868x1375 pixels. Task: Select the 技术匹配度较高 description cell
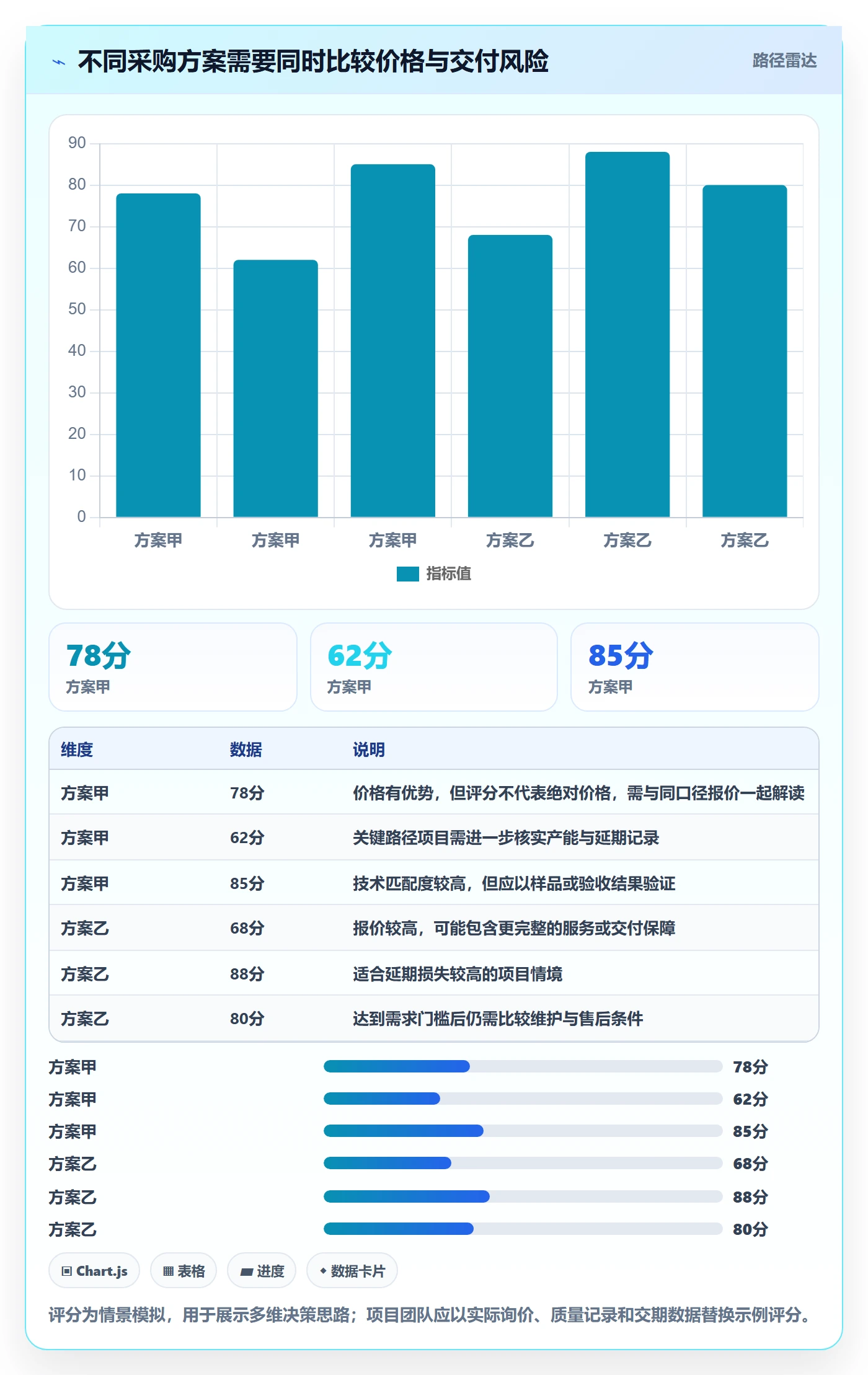pos(514,883)
